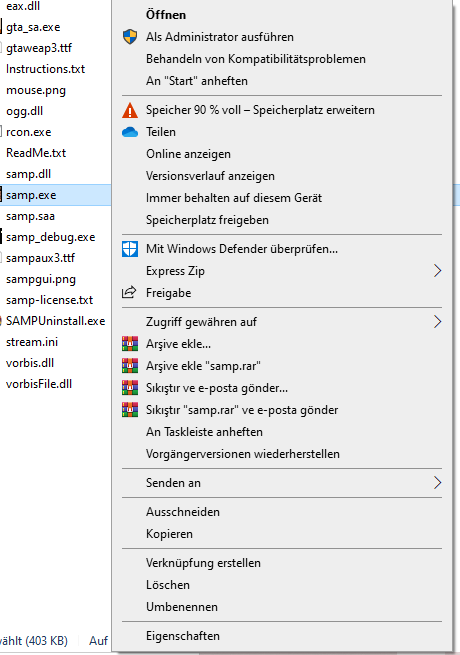Click the WinRAR icon next to Arşive ekle...

click(x=130, y=344)
